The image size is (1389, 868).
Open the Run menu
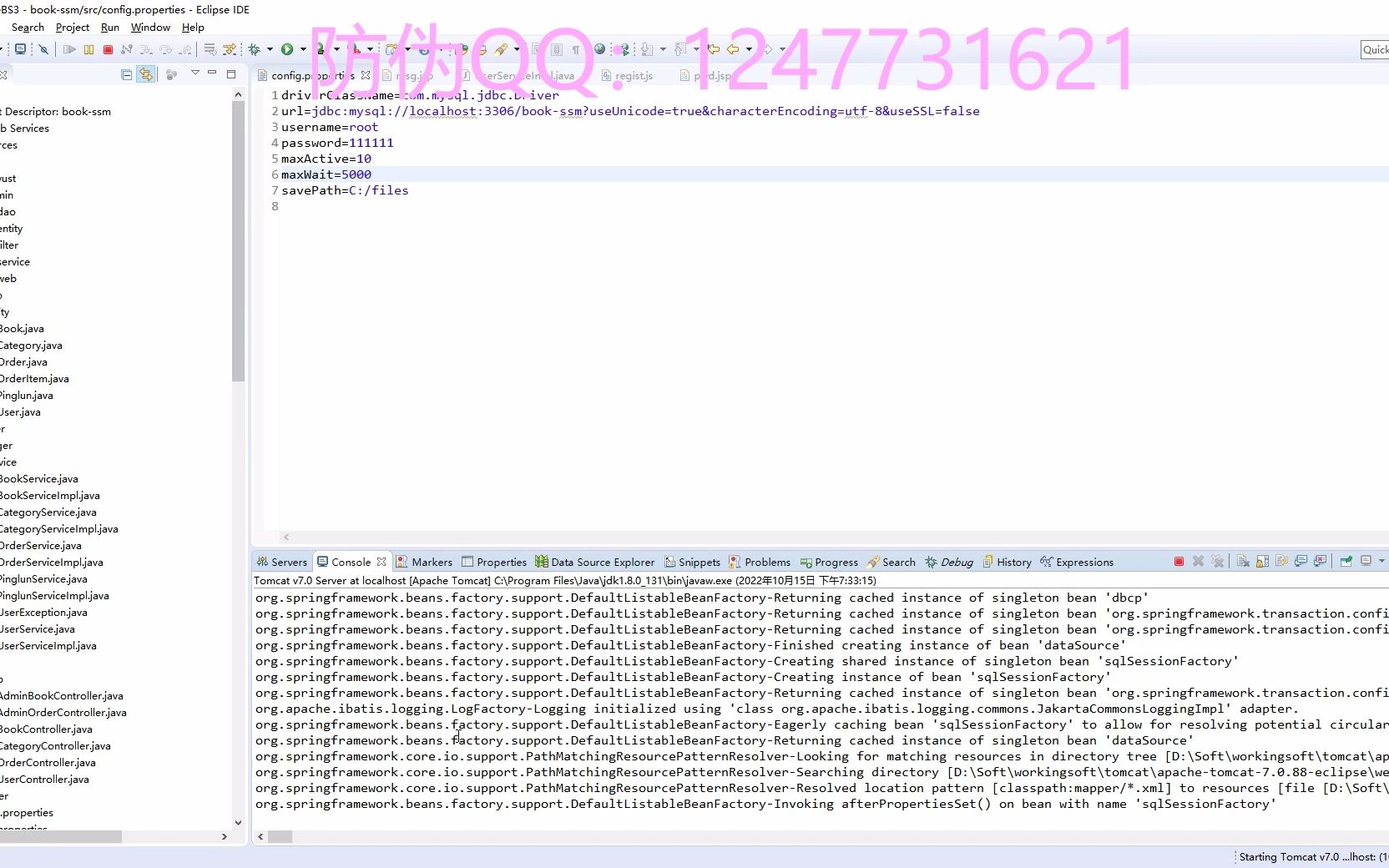tap(110, 28)
